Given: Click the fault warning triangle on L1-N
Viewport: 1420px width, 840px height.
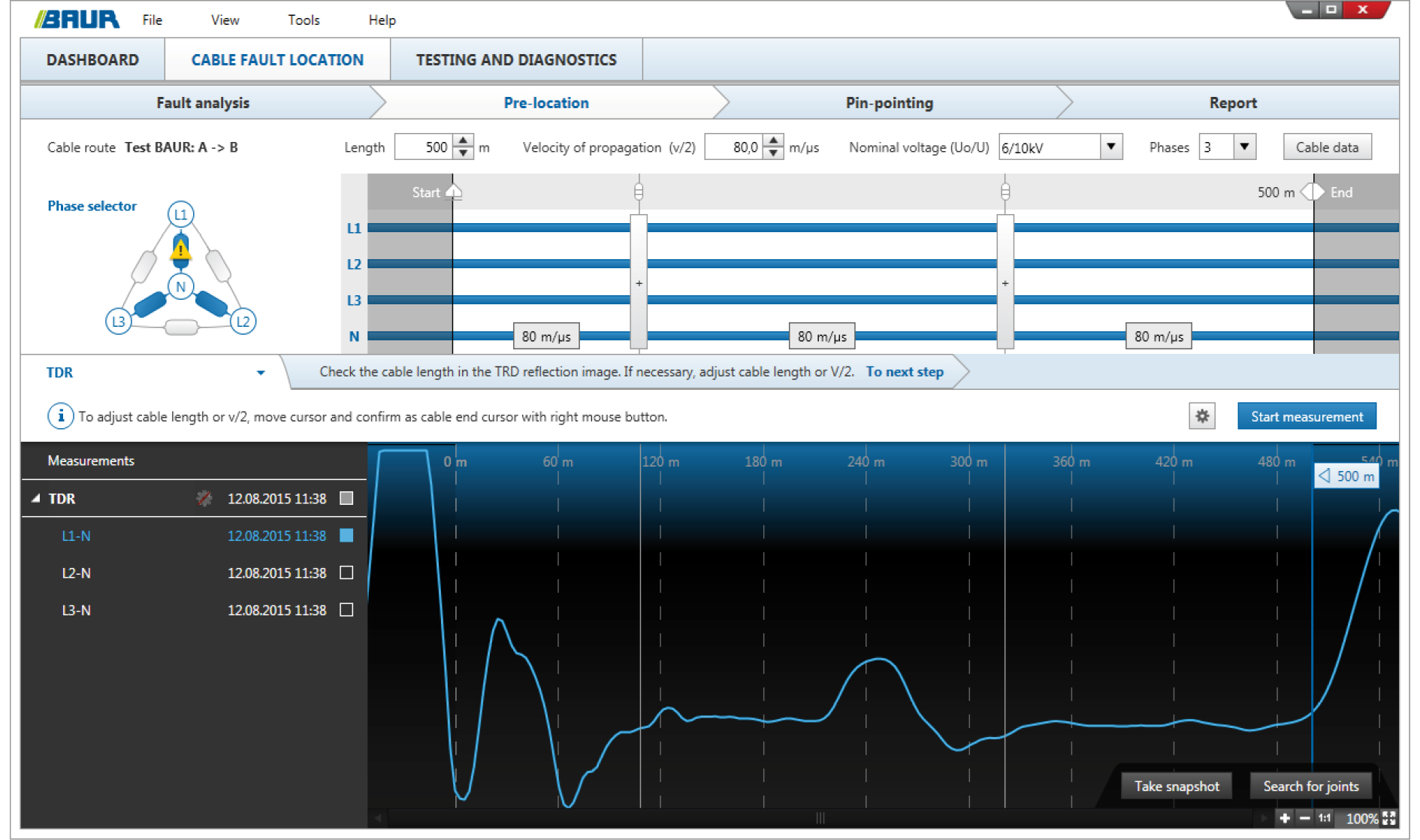Looking at the screenshot, I should click(x=180, y=250).
